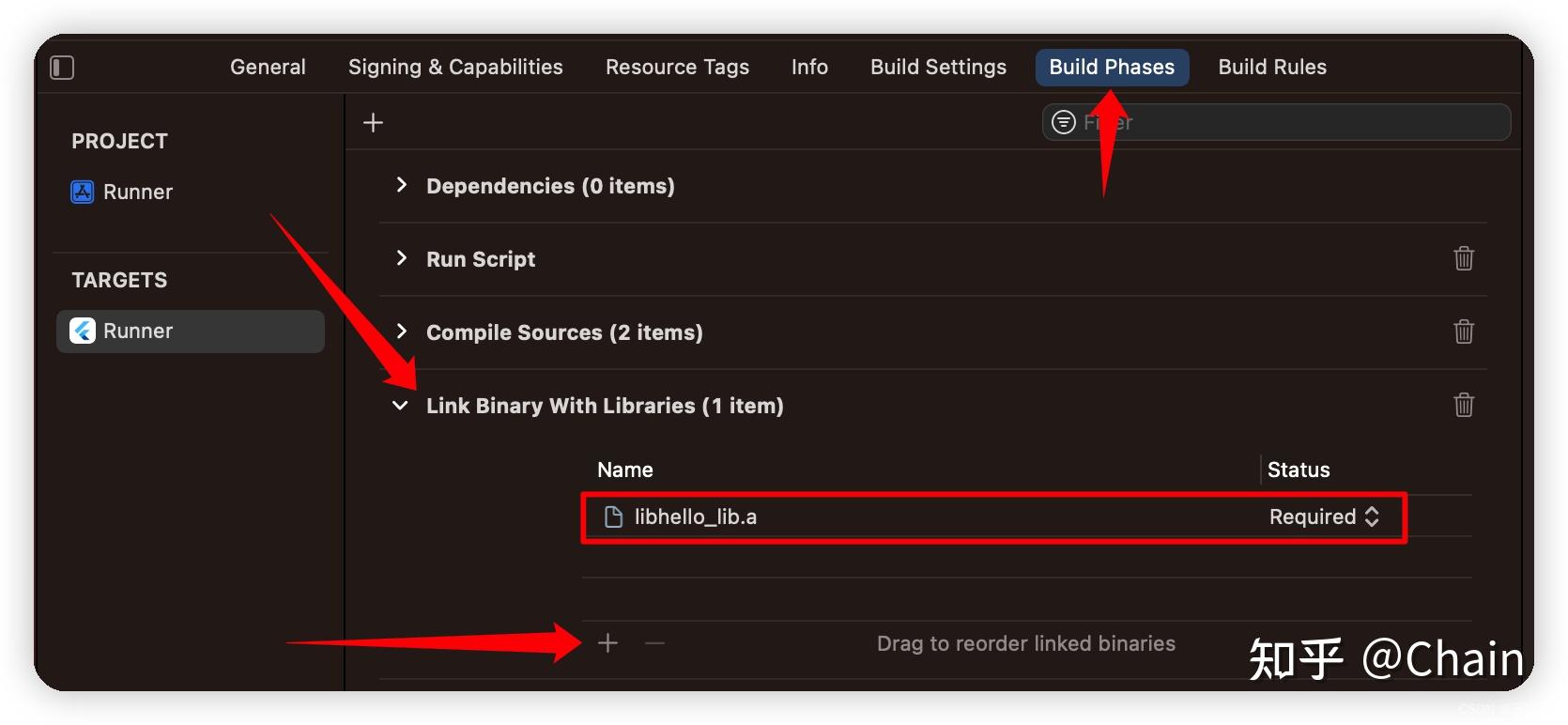Expand the Compile Sources section
This screenshot has width=1568, height=725.
pyautogui.click(x=402, y=332)
